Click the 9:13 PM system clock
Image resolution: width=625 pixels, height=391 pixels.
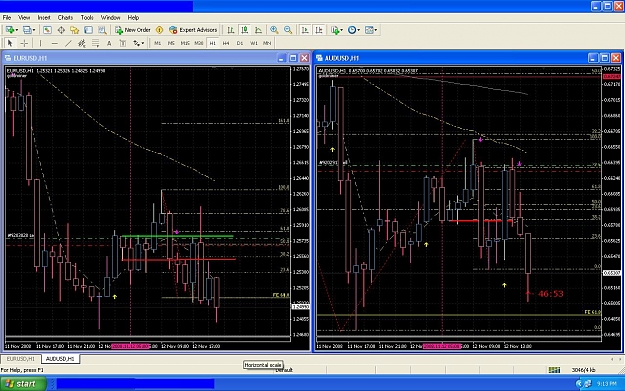(607, 384)
